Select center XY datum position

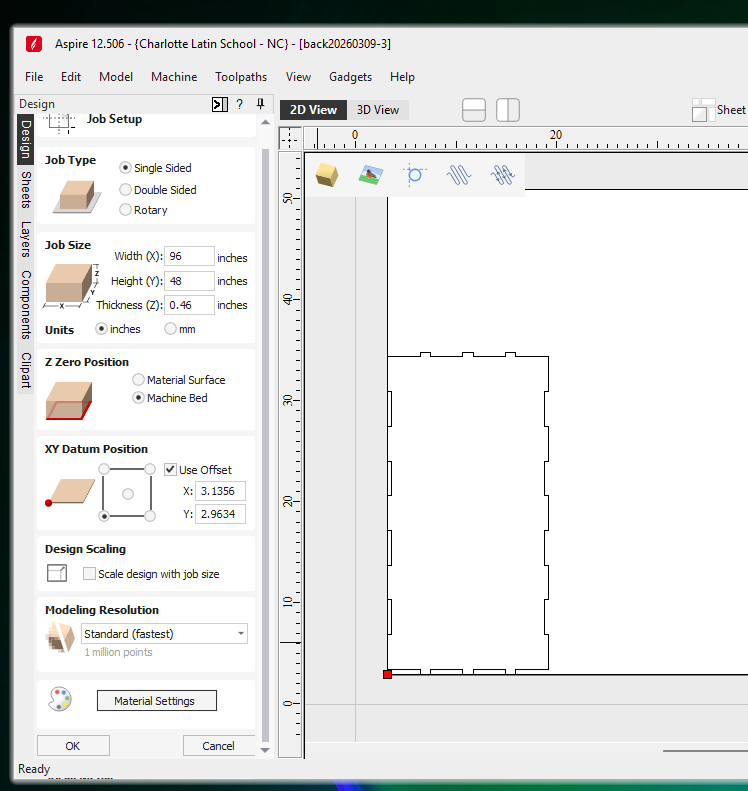click(128, 494)
